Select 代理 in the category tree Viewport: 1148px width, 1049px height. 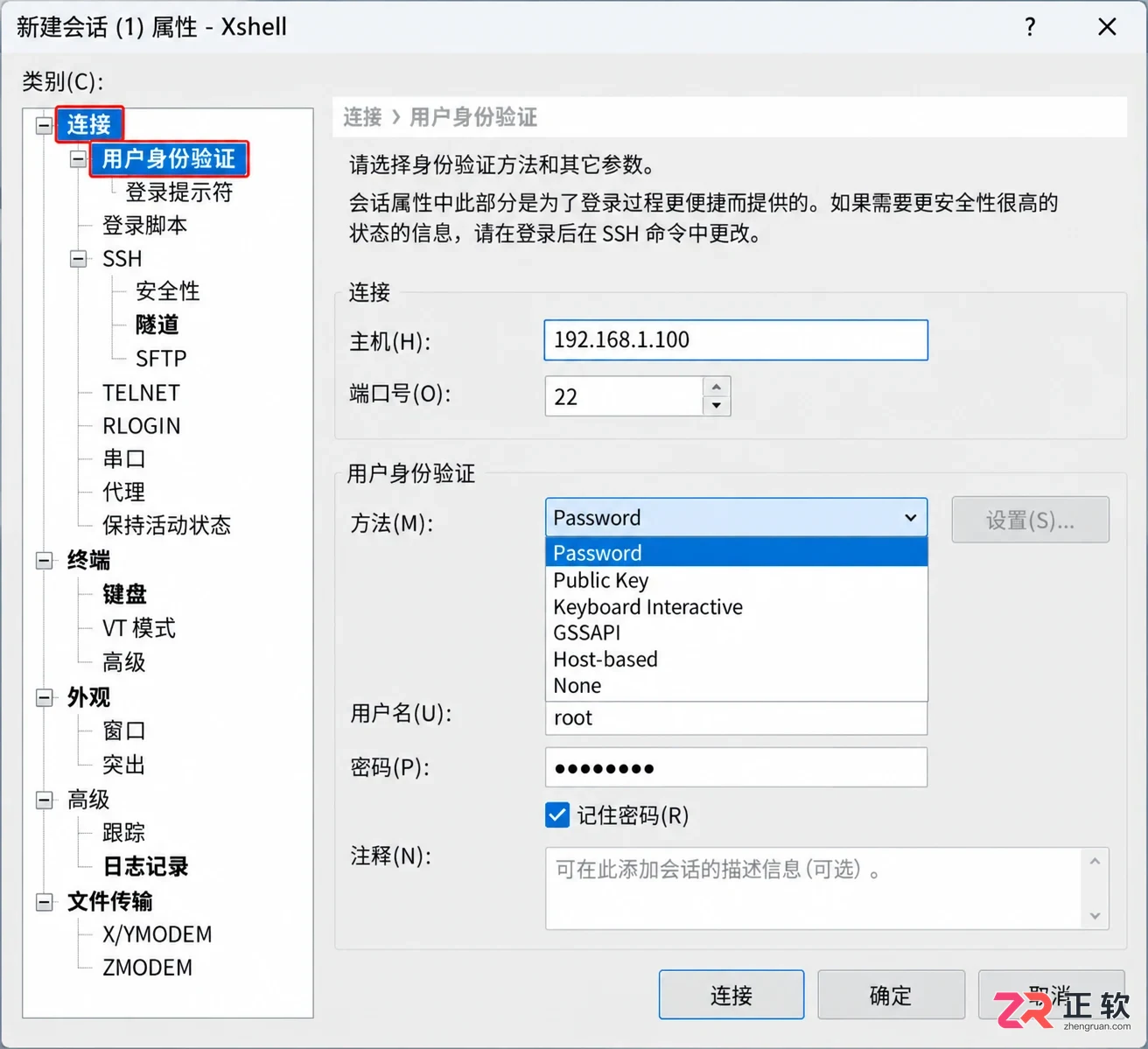[x=123, y=492]
